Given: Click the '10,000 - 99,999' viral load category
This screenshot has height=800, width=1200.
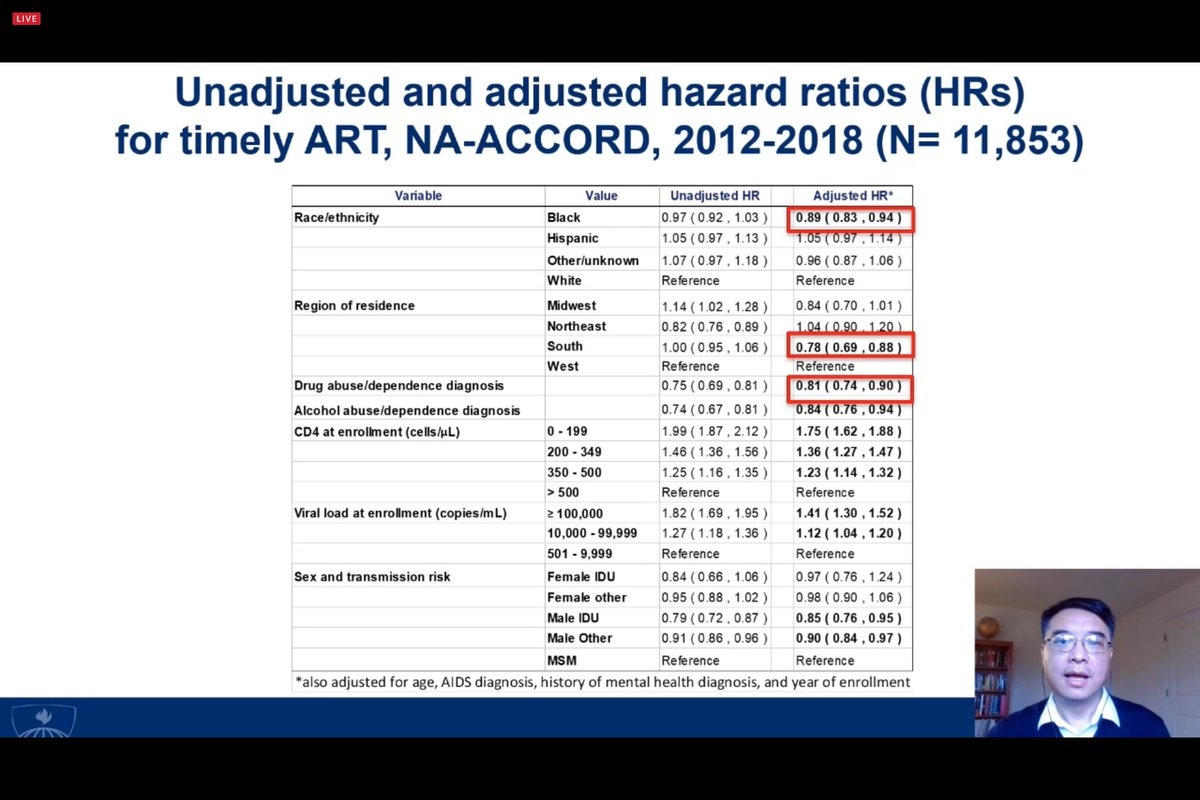Looking at the screenshot, I should [592, 533].
